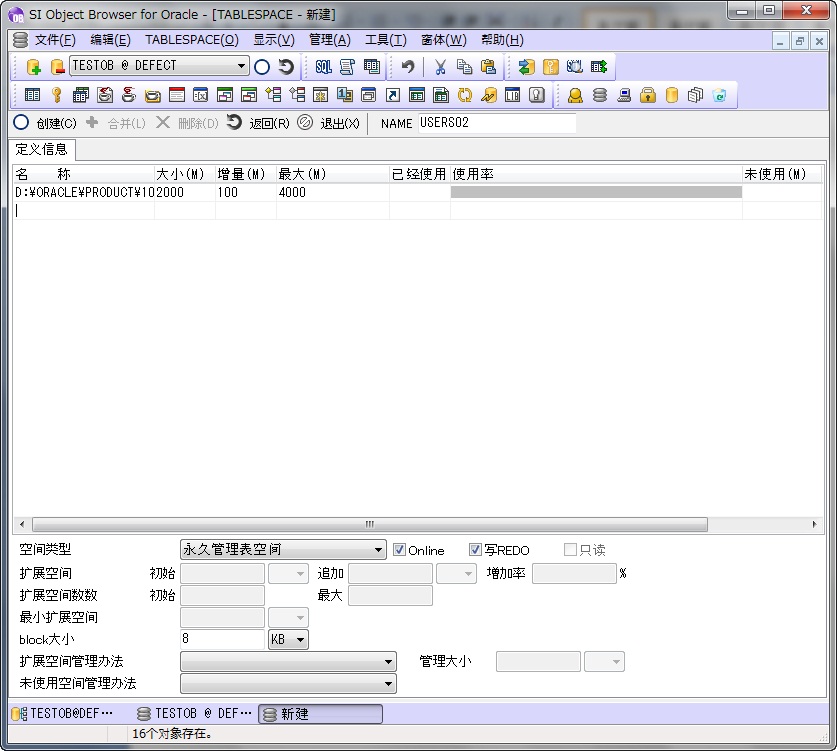Click the datafile row cell D:¥ORACLE¥PRODUCT¥10
This screenshot has width=837, height=751.
pyautogui.click(x=84, y=192)
